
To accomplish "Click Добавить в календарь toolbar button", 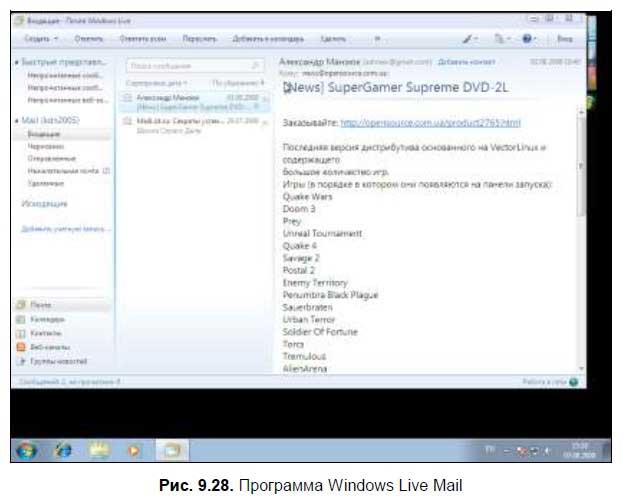I will pos(268,38).
